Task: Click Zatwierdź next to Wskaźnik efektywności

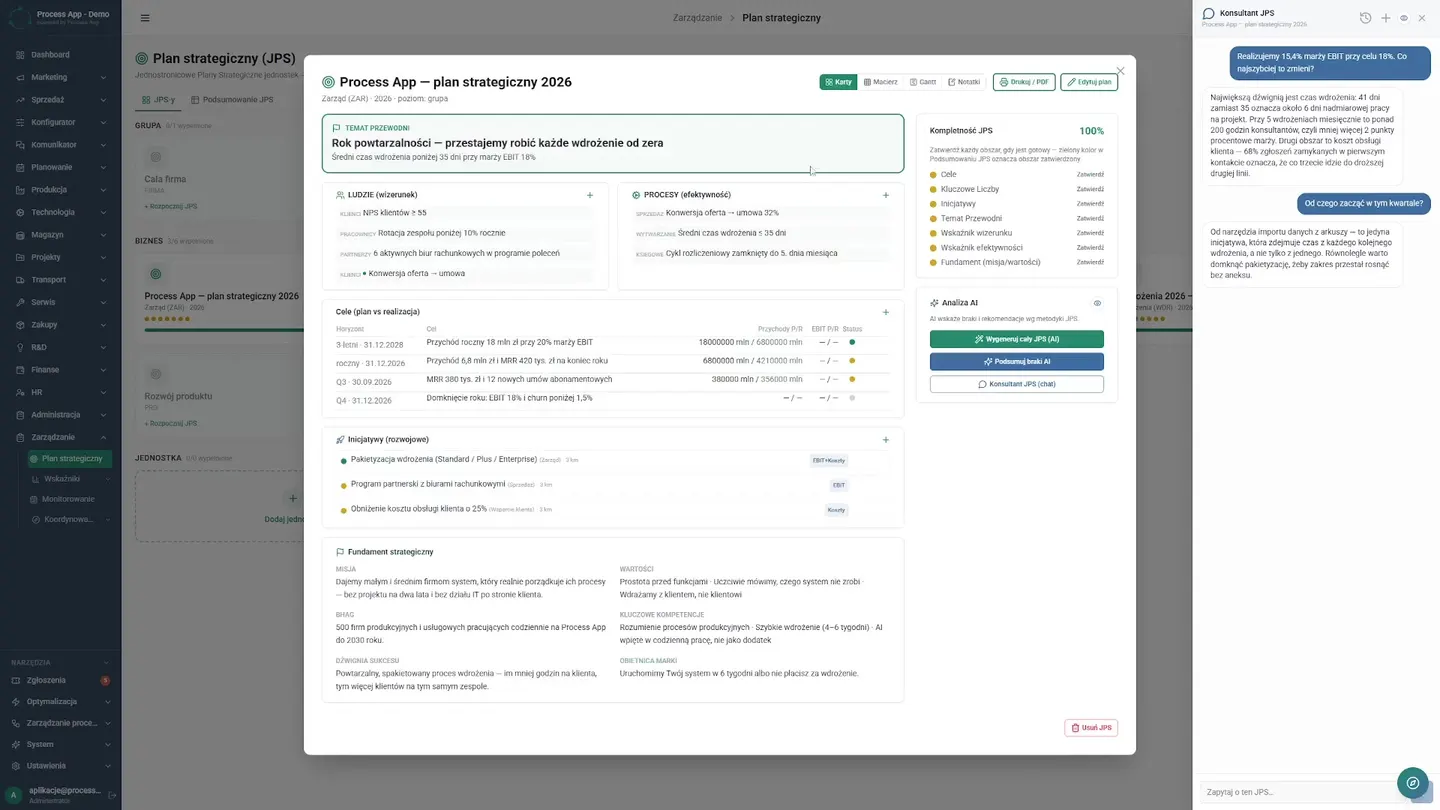Action: (1090, 247)
